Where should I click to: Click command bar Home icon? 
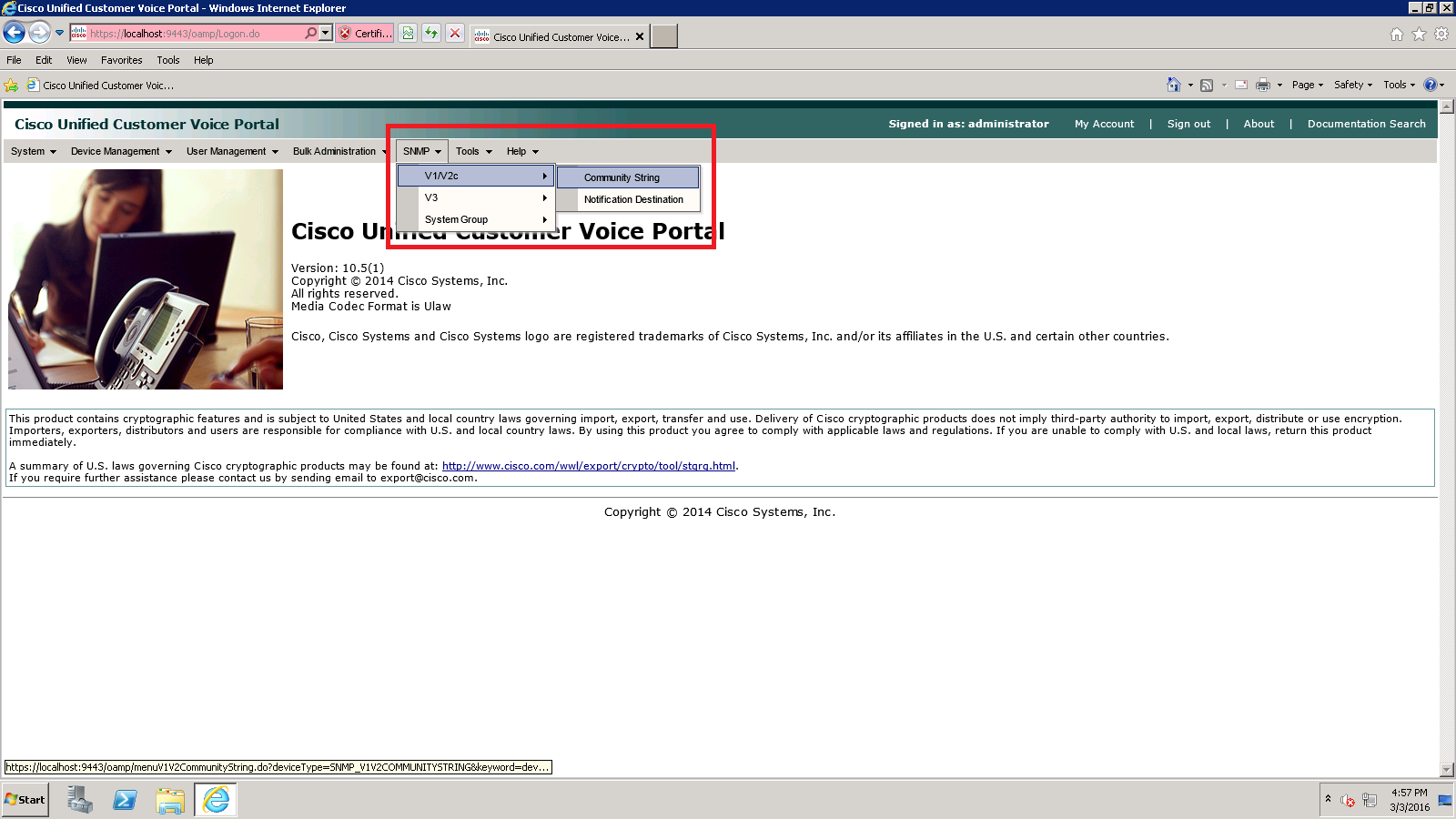(x=1174, y=85)
